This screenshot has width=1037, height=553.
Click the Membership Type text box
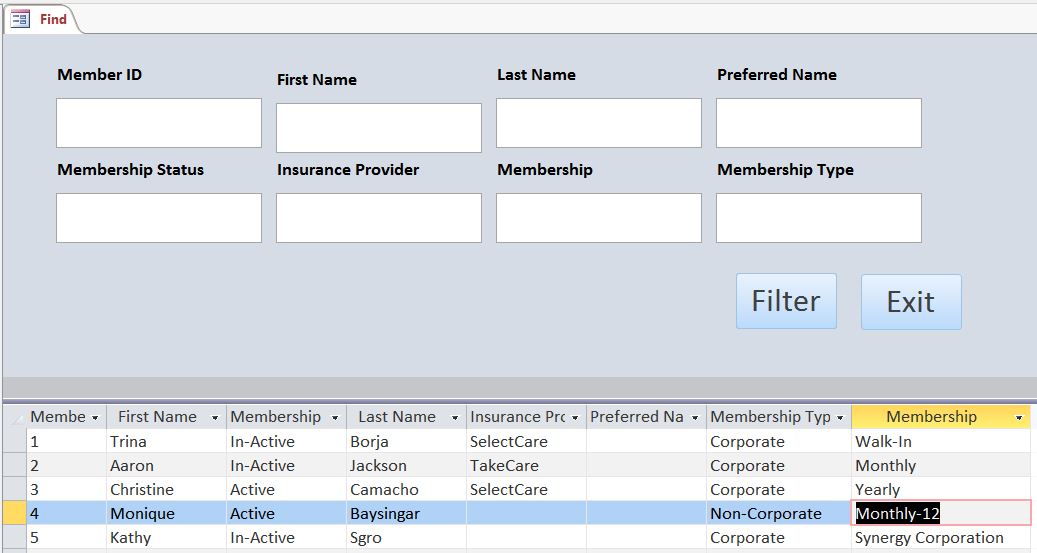coord(819,218)
